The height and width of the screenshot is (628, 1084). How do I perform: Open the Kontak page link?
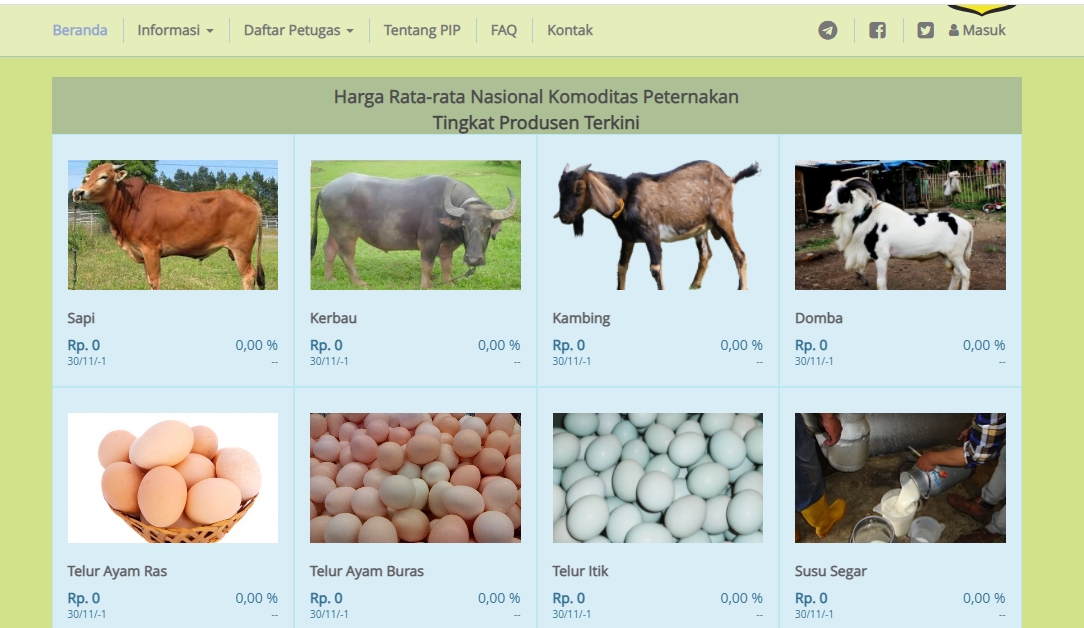[x=570, y=30]
